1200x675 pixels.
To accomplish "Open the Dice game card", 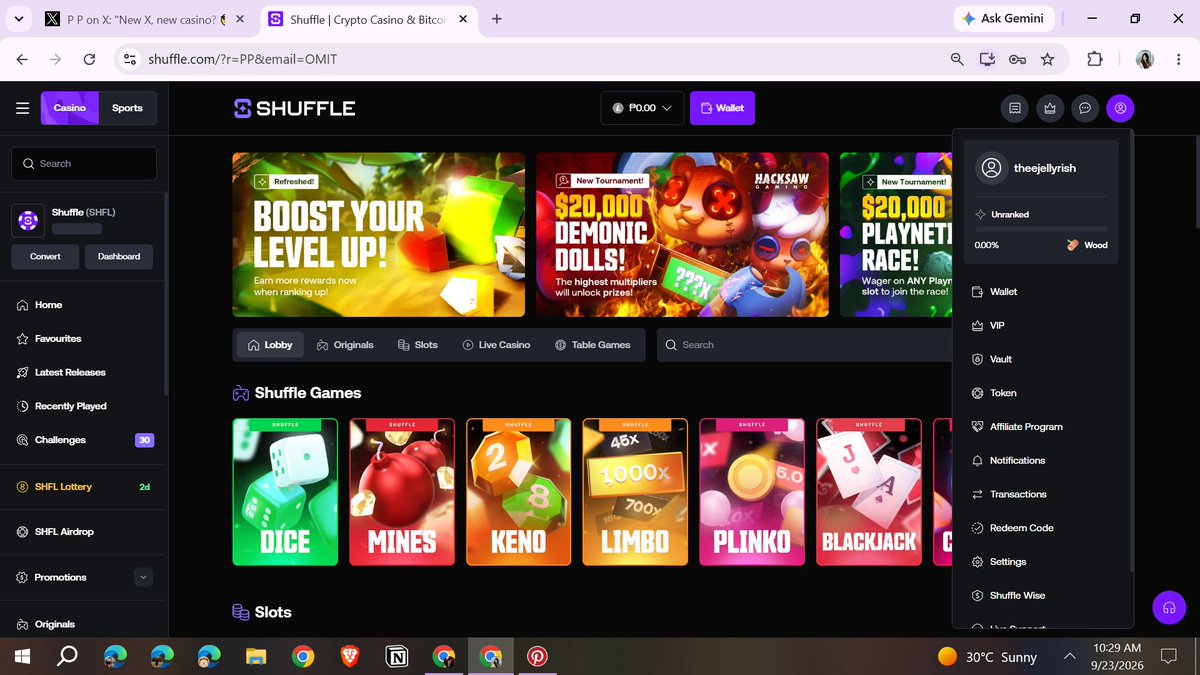I will pos(285,492).
